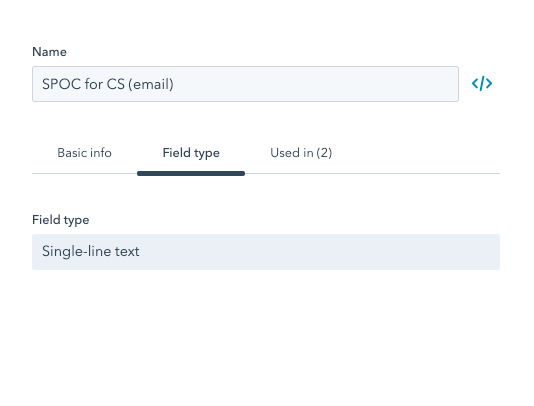Click the Name label above the input
The image size is (534, 406).
point(49,52)
